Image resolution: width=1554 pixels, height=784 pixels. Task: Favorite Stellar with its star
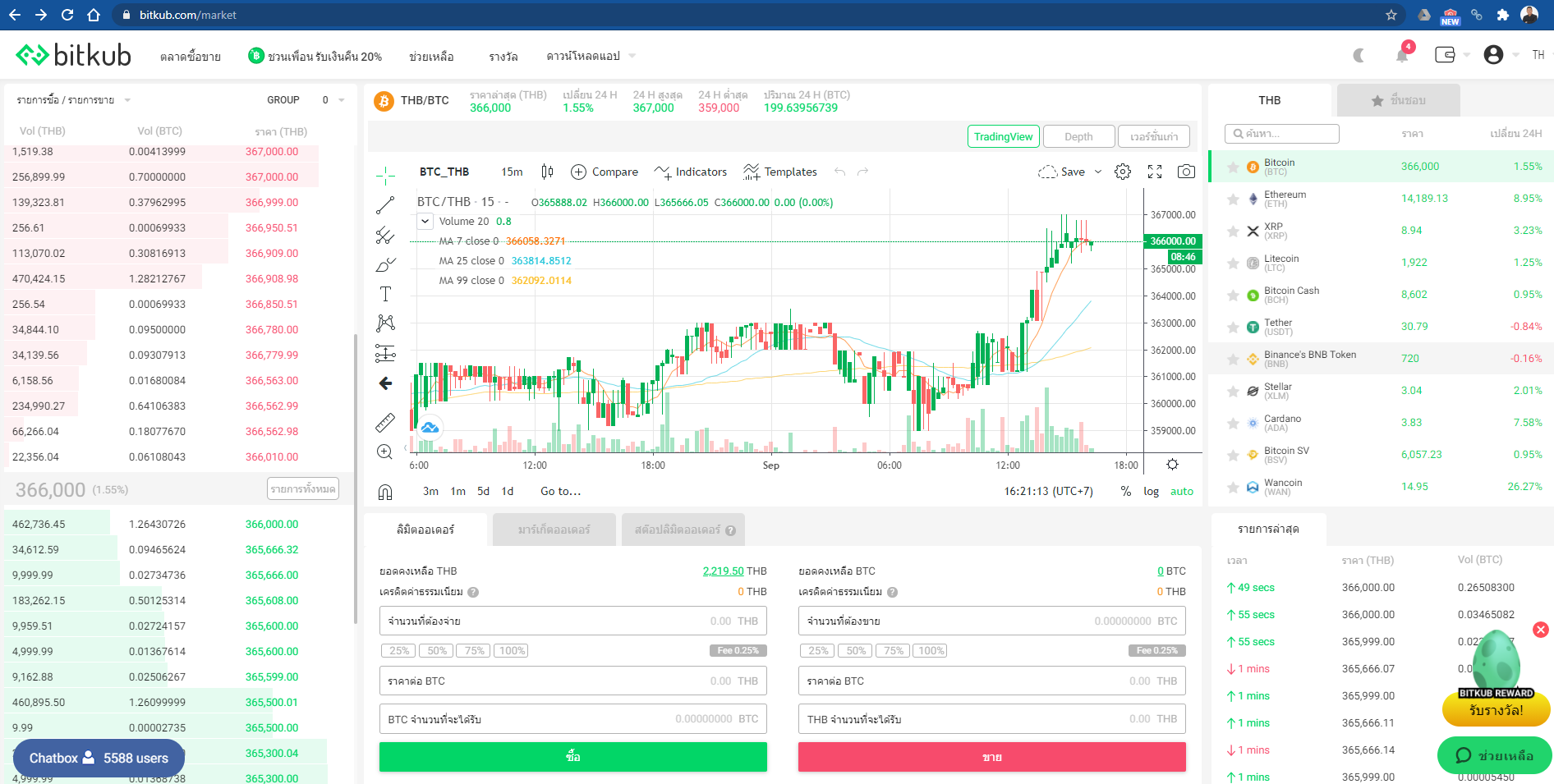(1233, 391)
